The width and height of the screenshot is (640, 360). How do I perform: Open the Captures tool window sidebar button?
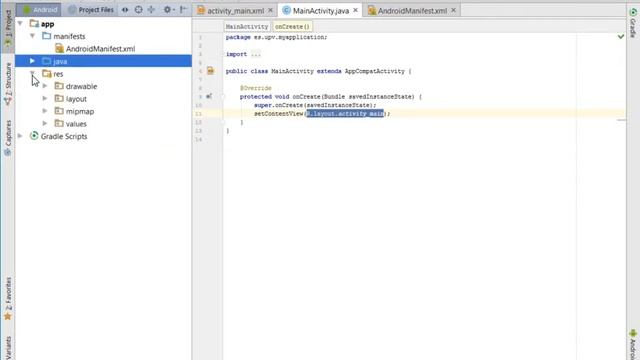[x=8, y=138]
